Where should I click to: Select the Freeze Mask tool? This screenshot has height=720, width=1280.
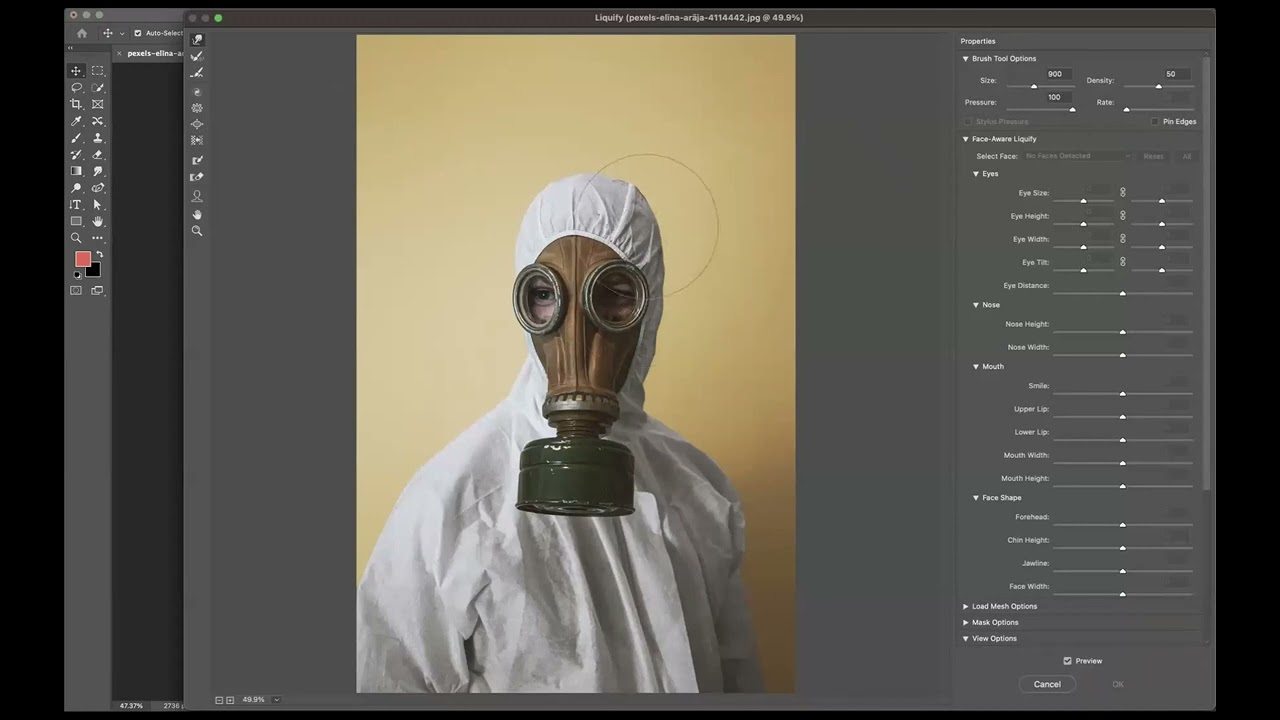197,160
